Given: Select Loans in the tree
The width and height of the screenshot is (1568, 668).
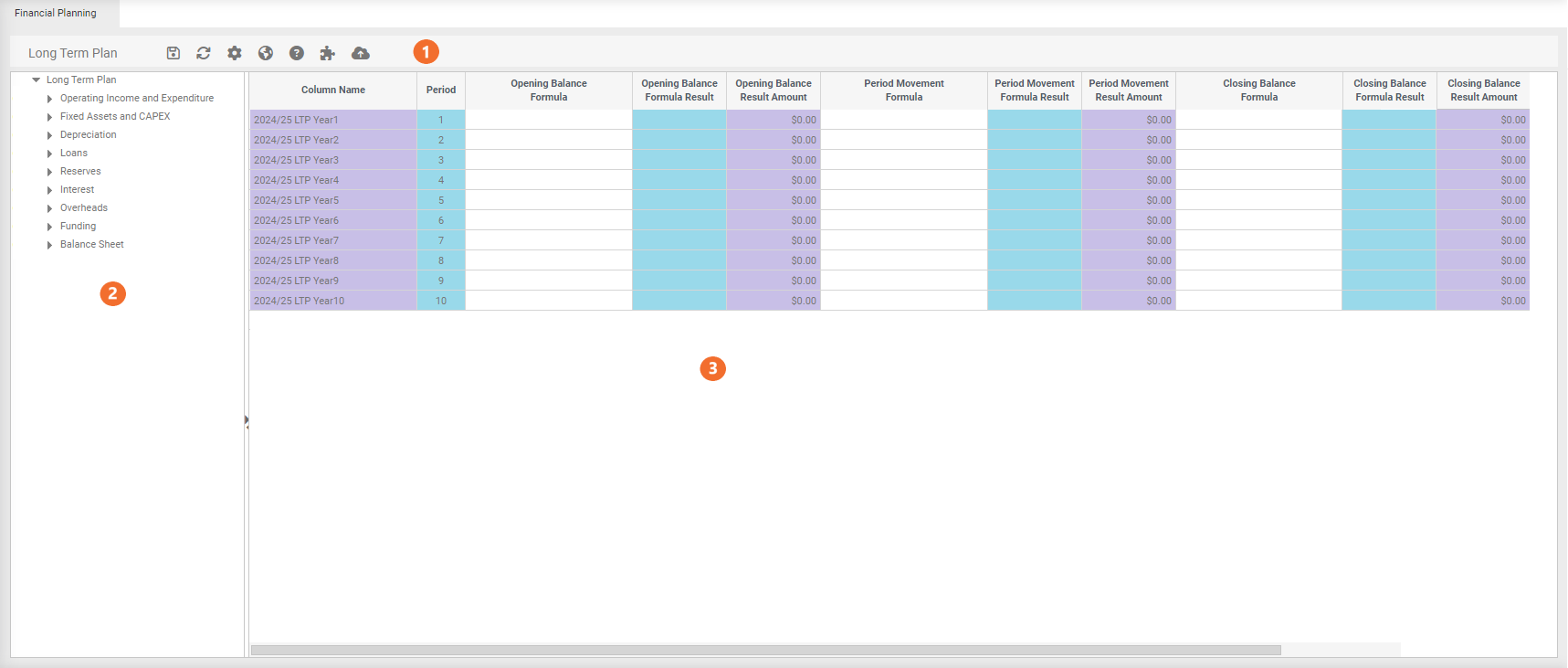Looking at the screenshot, I should [x=74, y=154].
